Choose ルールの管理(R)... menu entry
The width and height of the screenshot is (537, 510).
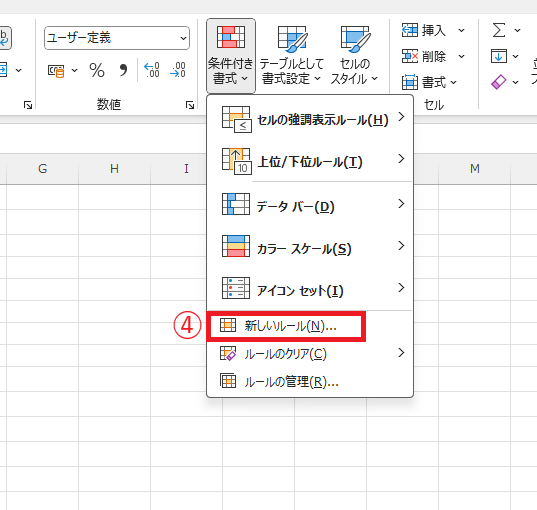[x=310, y=381]
